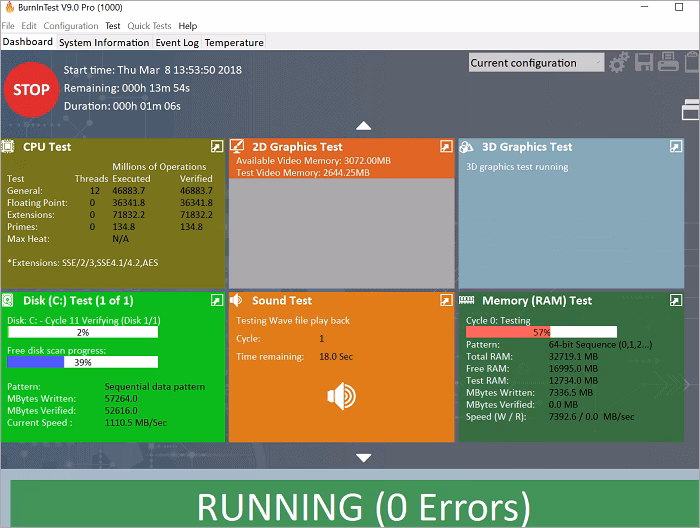Click the Disk test drive icon
The width and height of the screenshot is (700, 528).
tap(8, 300)
